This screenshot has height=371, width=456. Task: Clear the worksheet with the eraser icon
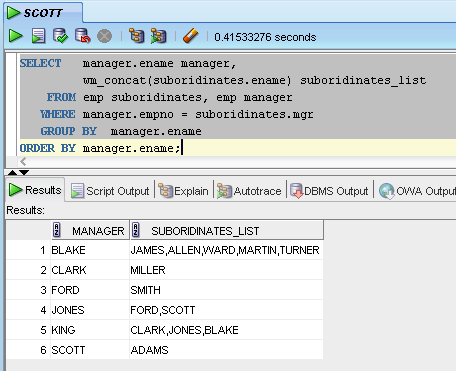pyautogui.click(x=191, y=36)
